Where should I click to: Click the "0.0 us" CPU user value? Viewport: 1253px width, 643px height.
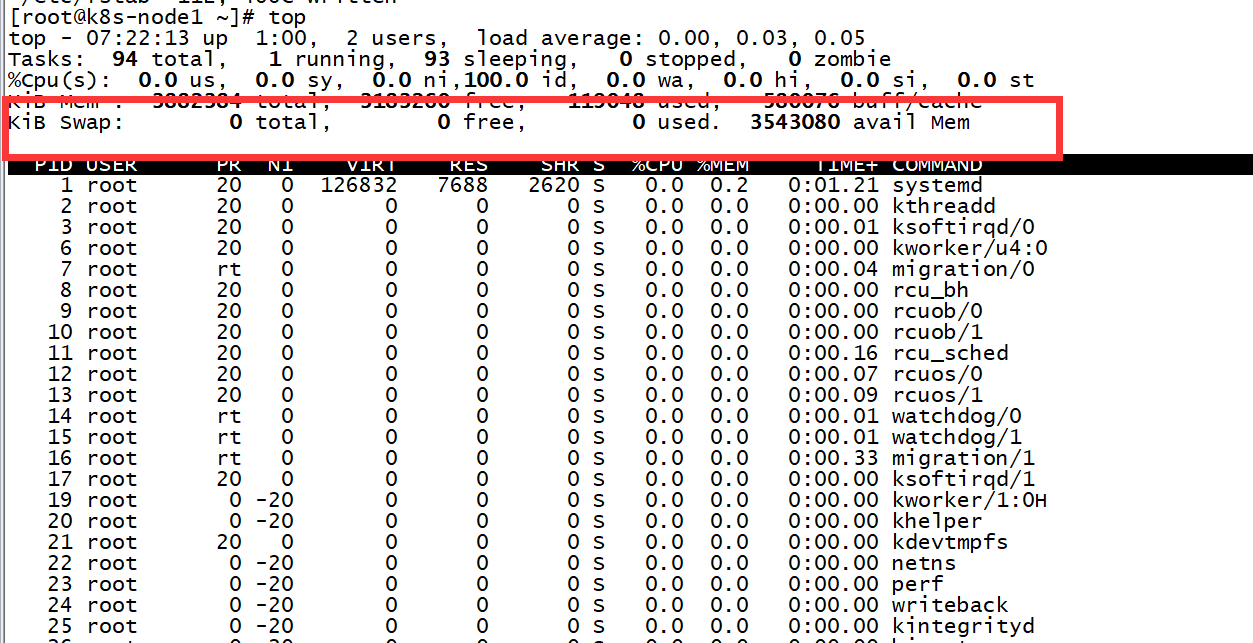(x=176, y=80)
